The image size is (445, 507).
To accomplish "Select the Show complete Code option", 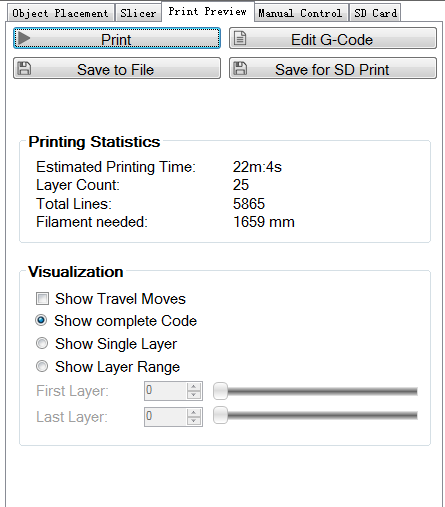I will click(41, 320).
